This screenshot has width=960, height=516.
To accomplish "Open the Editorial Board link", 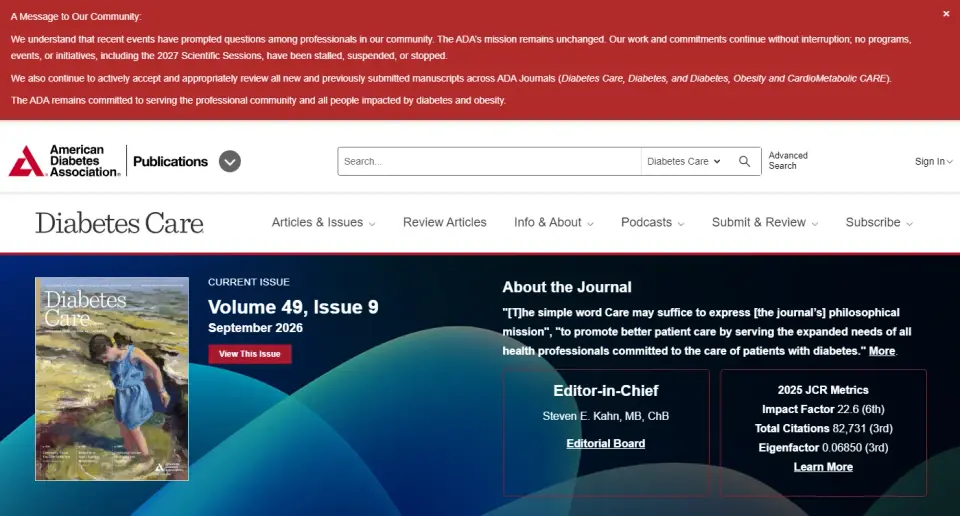I will pyautogui.click(x=606, y=443).
